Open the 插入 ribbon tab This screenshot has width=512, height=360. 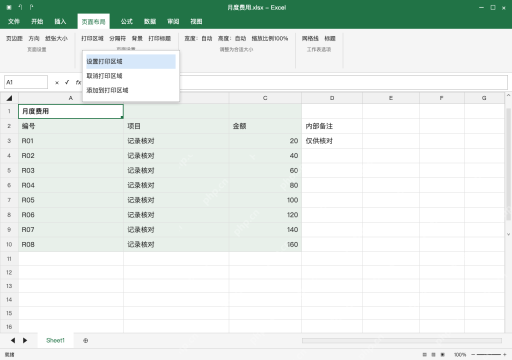click(x=60, y=22)
